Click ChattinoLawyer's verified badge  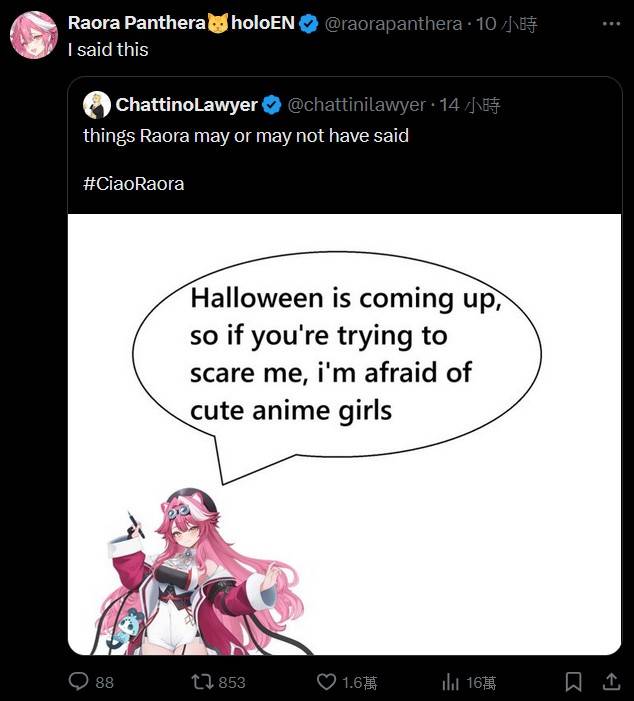click(271, 105)
